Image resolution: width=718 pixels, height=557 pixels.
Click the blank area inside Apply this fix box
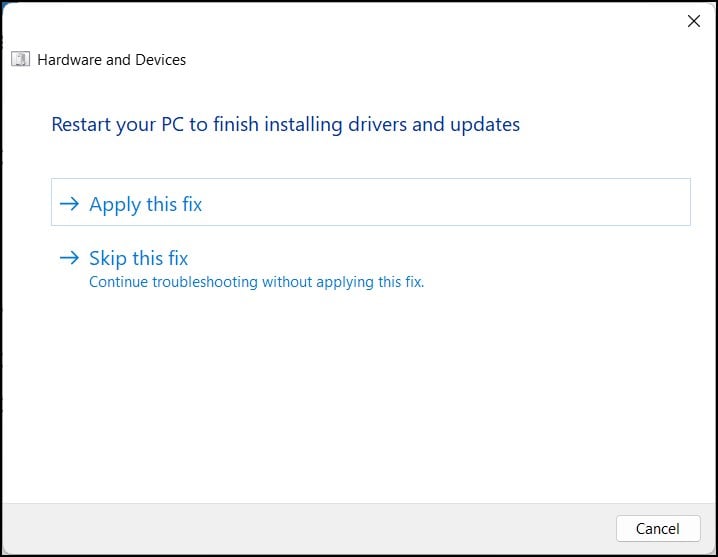(444, 202)
